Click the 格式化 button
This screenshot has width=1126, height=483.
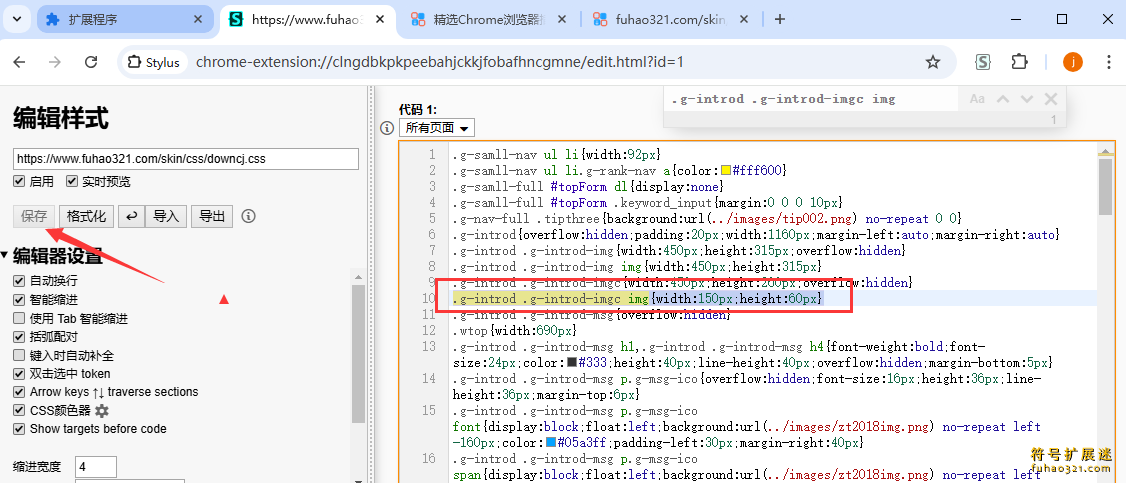coord(86,216)
